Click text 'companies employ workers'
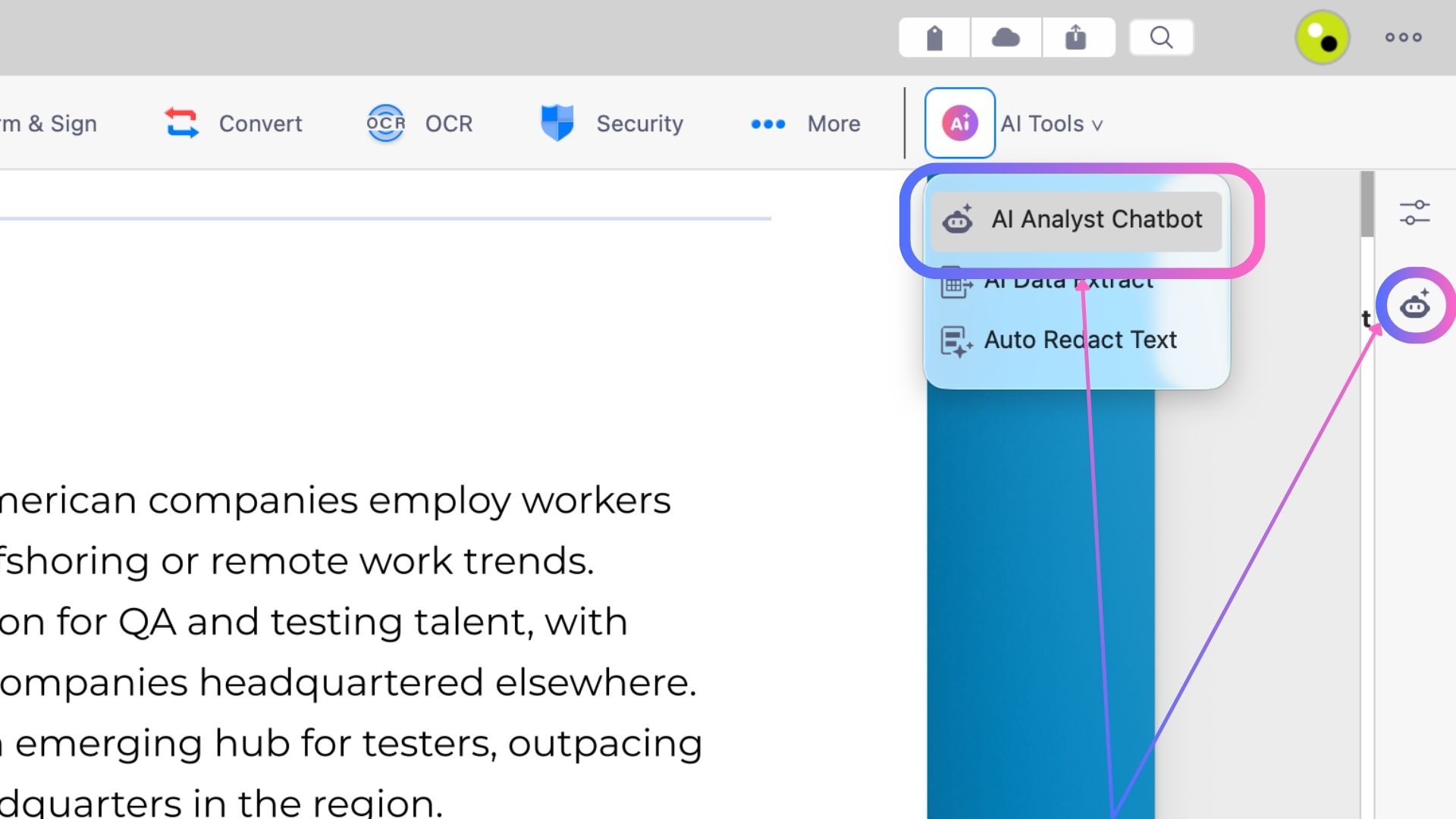The width and height of the screenshot is (1456, 819). point(409,502)
